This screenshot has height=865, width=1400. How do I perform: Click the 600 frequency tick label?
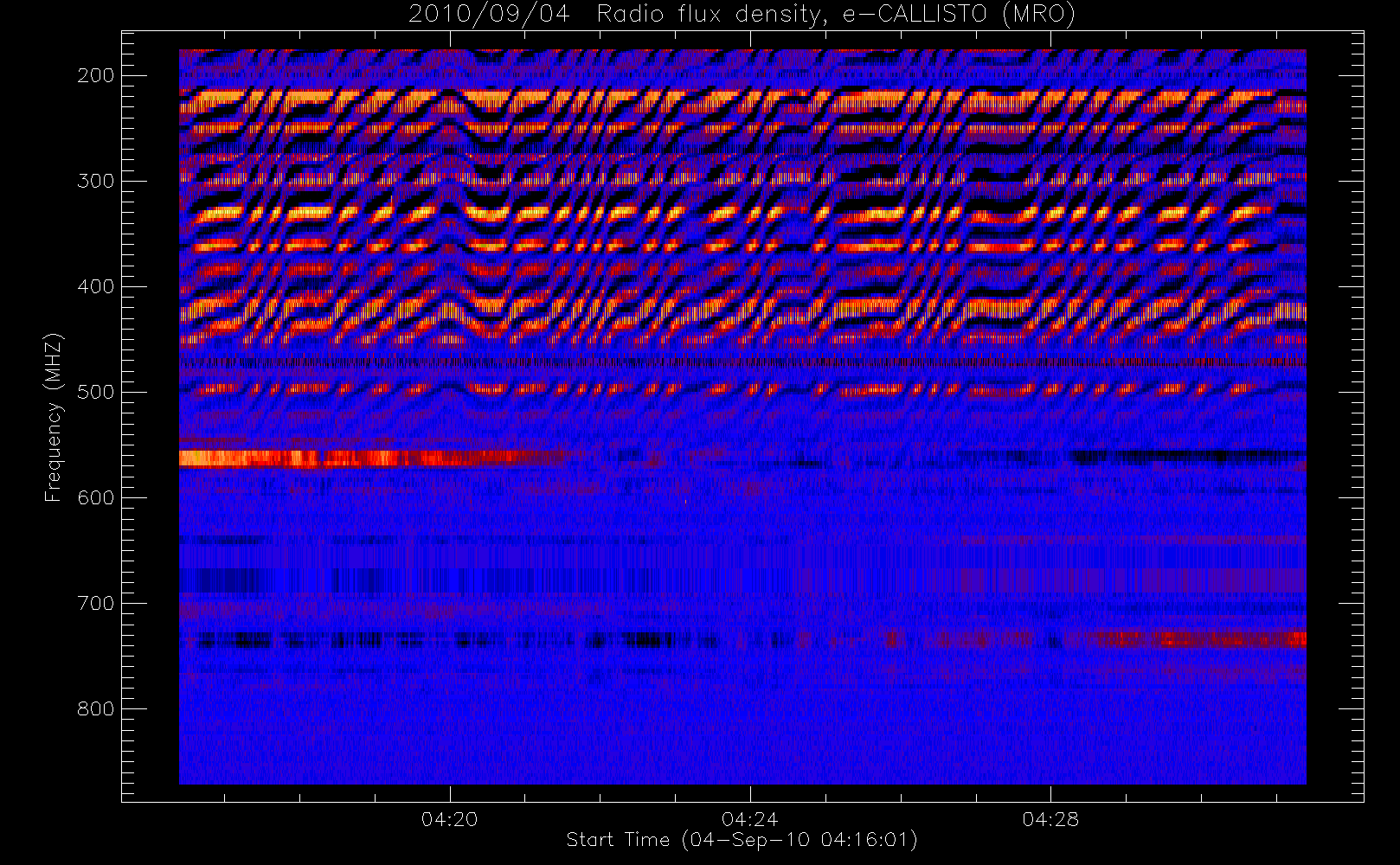click(96, 497)
